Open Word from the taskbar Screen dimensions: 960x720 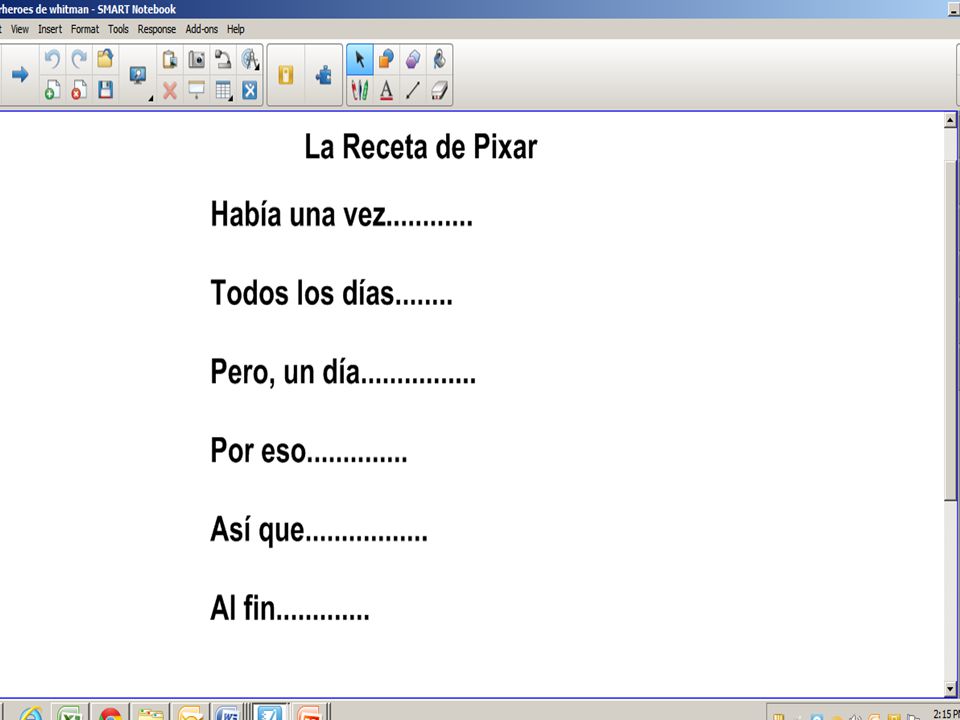coord(228,713)
